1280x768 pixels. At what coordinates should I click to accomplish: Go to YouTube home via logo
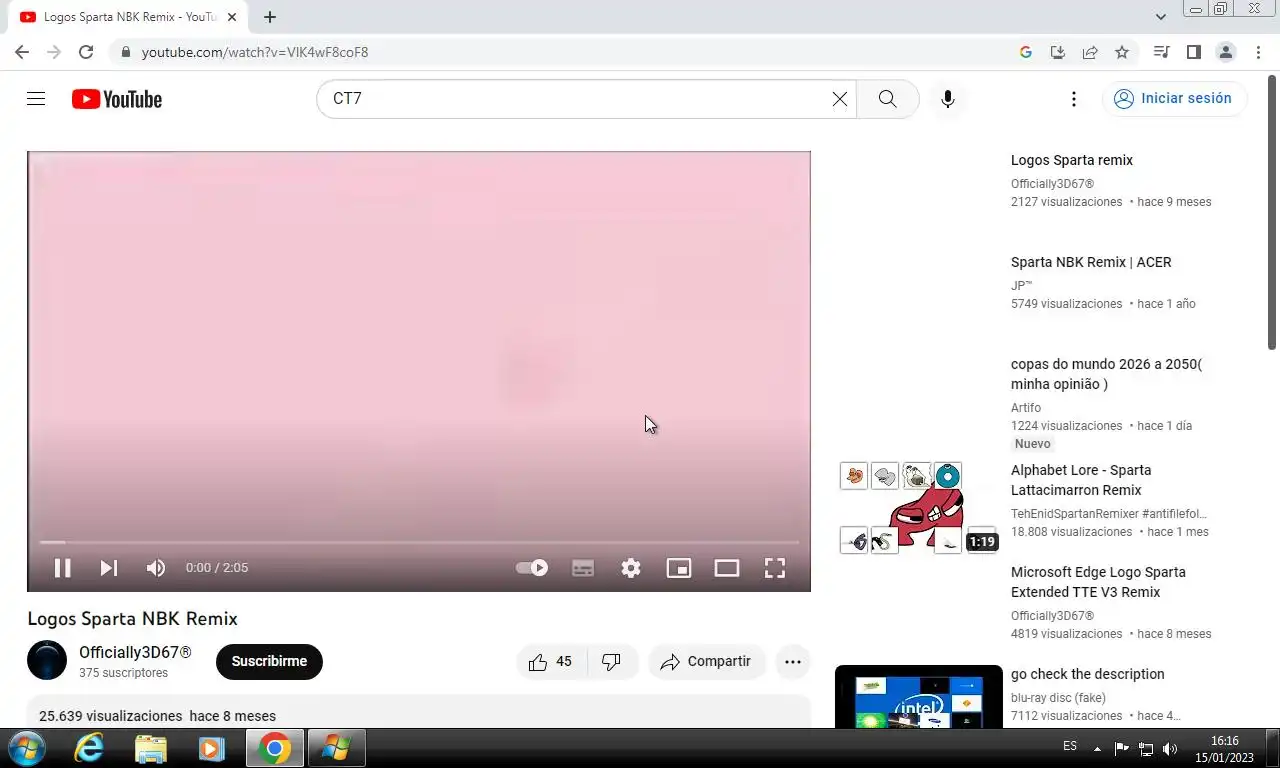[117, 99]
